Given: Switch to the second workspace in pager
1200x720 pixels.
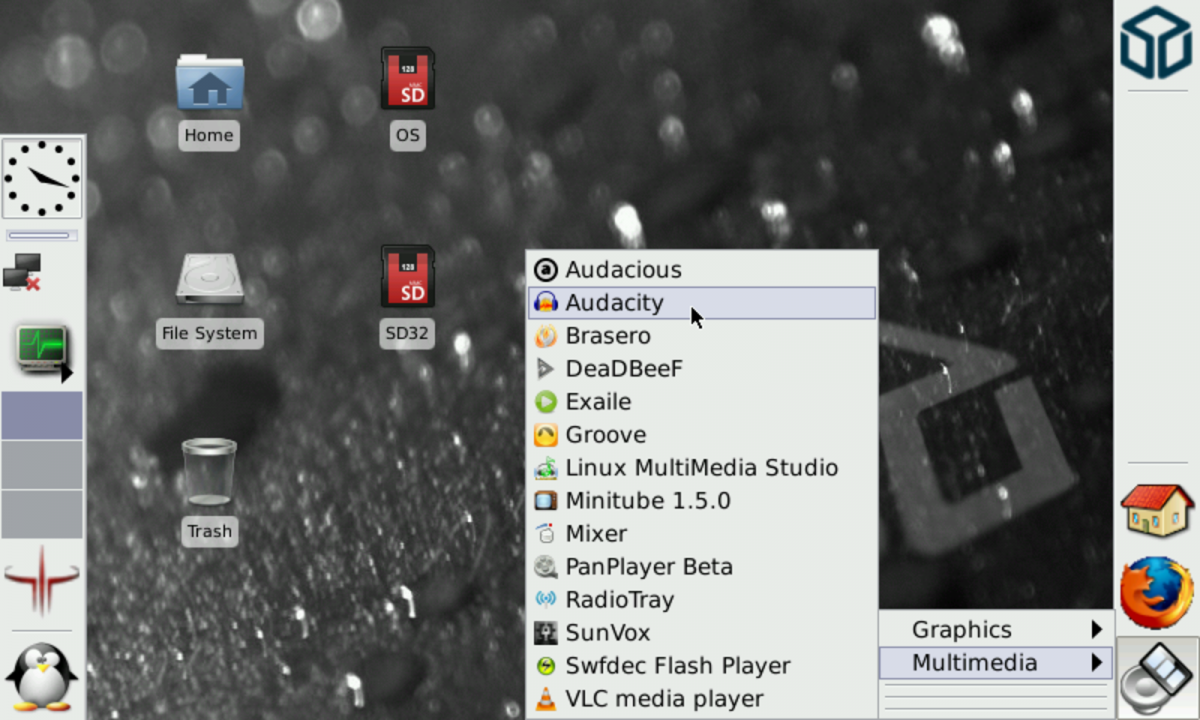Looking at the screenshot, I should [42, 465].
